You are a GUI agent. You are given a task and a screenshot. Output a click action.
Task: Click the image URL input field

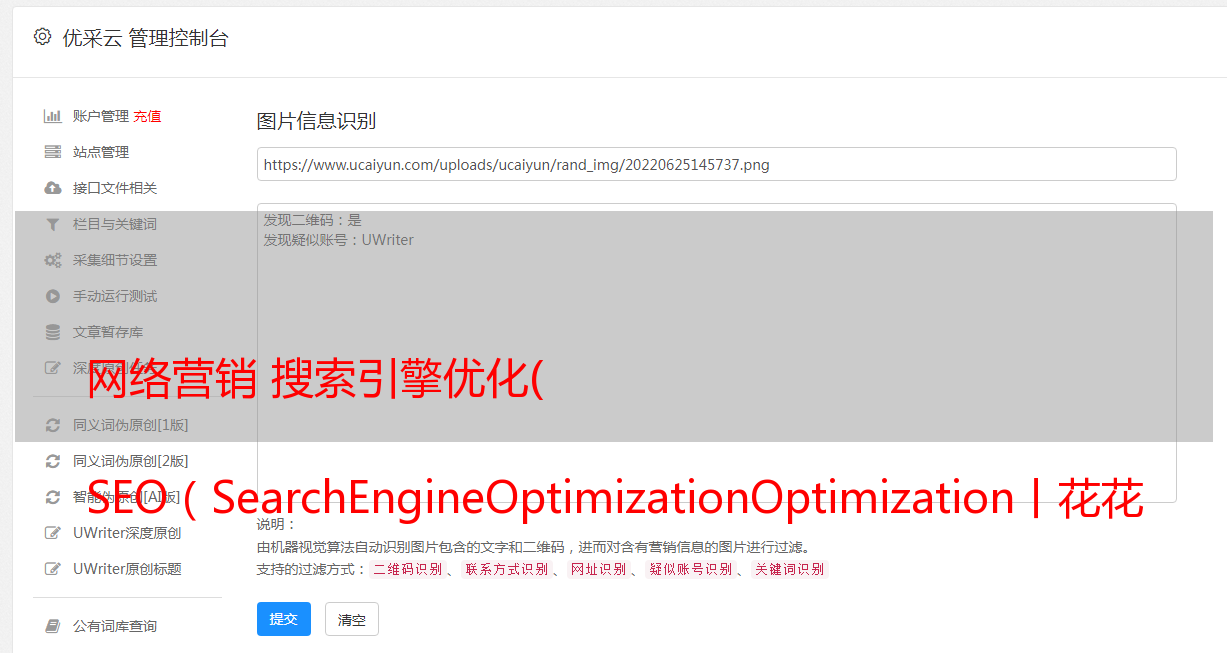coord(716,164)
